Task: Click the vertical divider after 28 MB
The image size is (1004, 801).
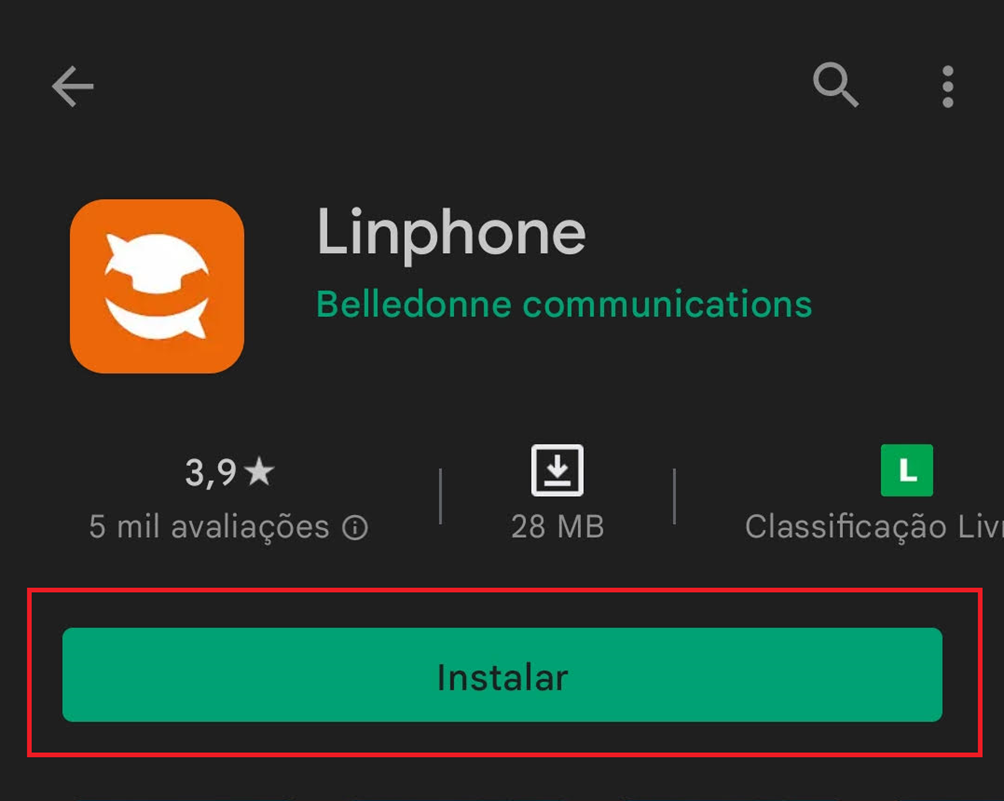Action: pyautogui.click(x=674, y=496)
